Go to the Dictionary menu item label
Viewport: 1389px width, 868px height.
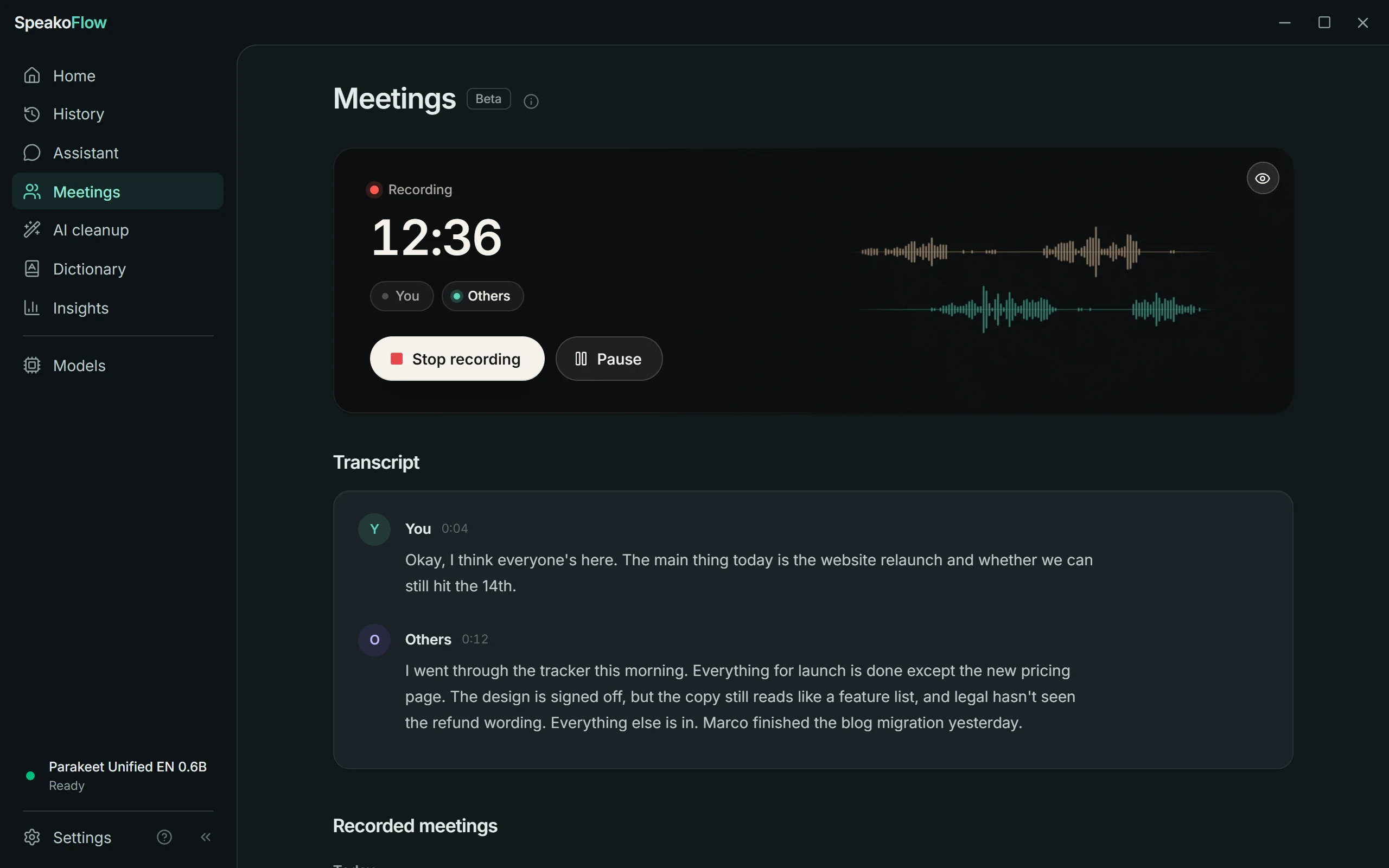[x=90, y=269]
